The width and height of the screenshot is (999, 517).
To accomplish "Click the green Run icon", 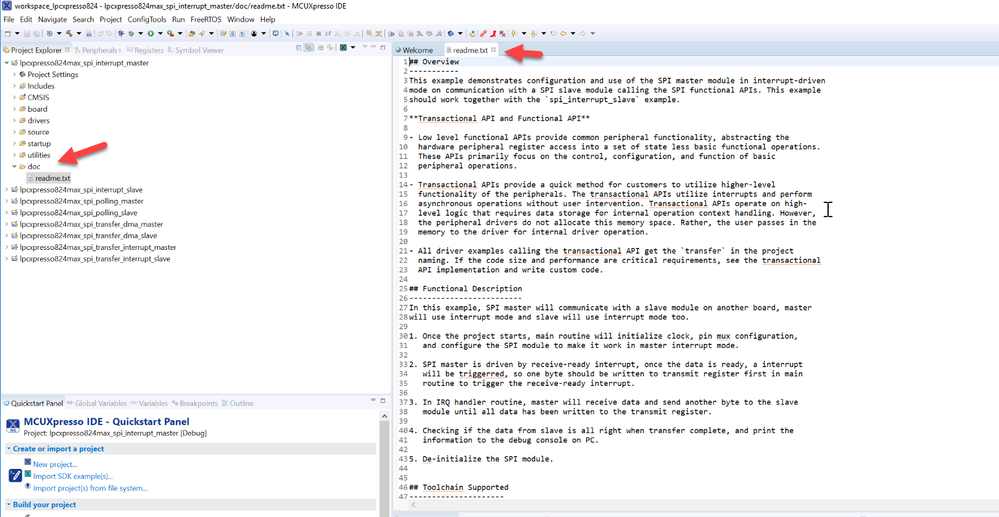I will click(151, 33).
